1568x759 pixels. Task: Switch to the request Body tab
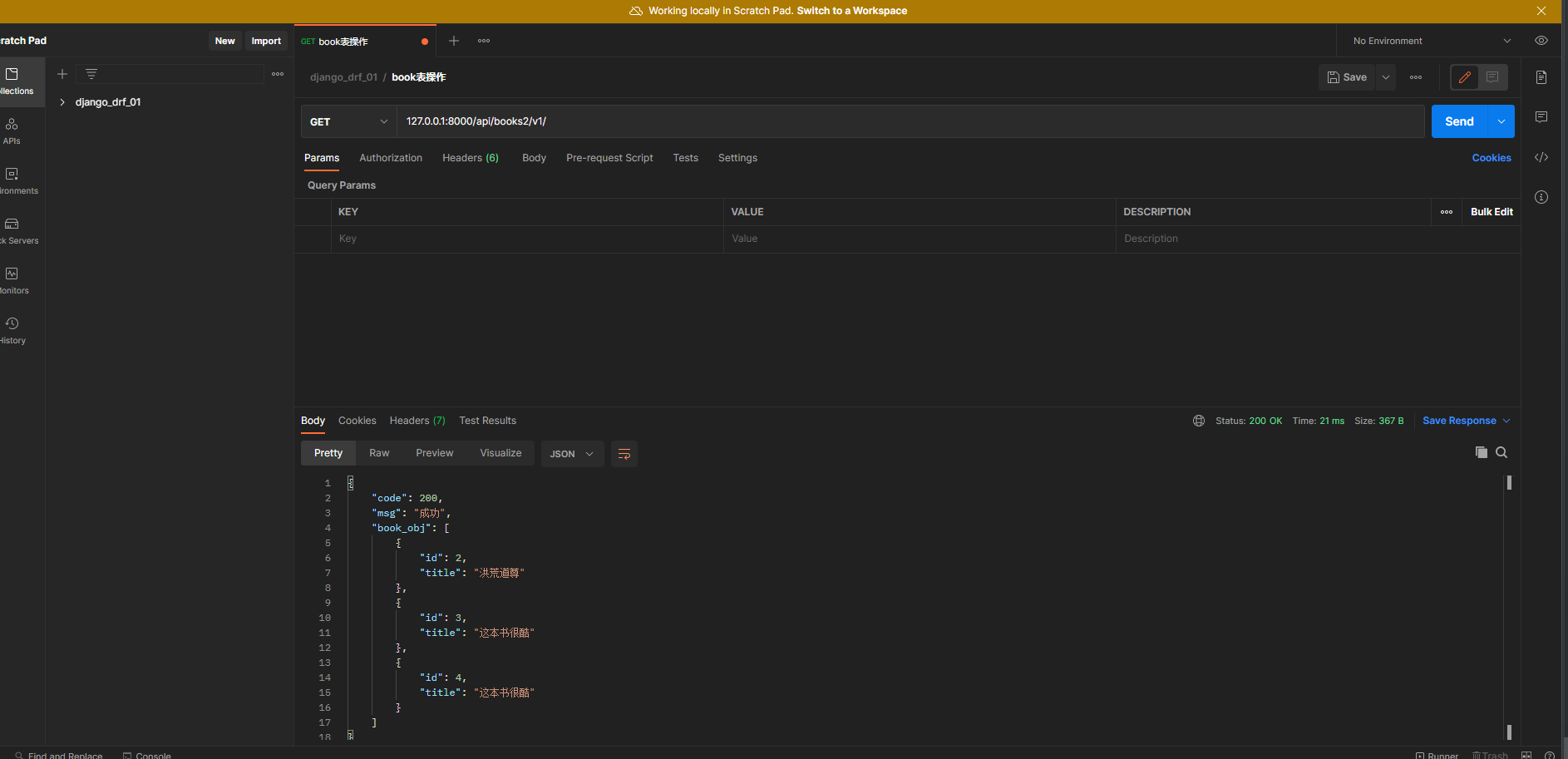534,158
